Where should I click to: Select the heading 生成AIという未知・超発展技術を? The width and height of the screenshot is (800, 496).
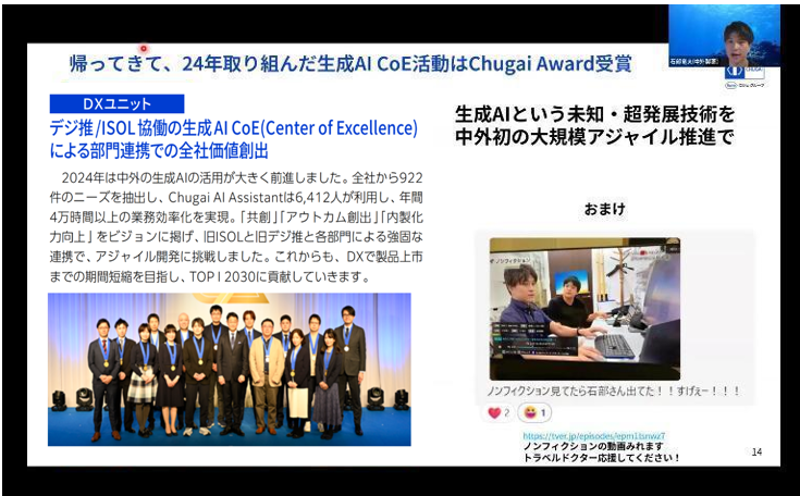pos(594,114)
